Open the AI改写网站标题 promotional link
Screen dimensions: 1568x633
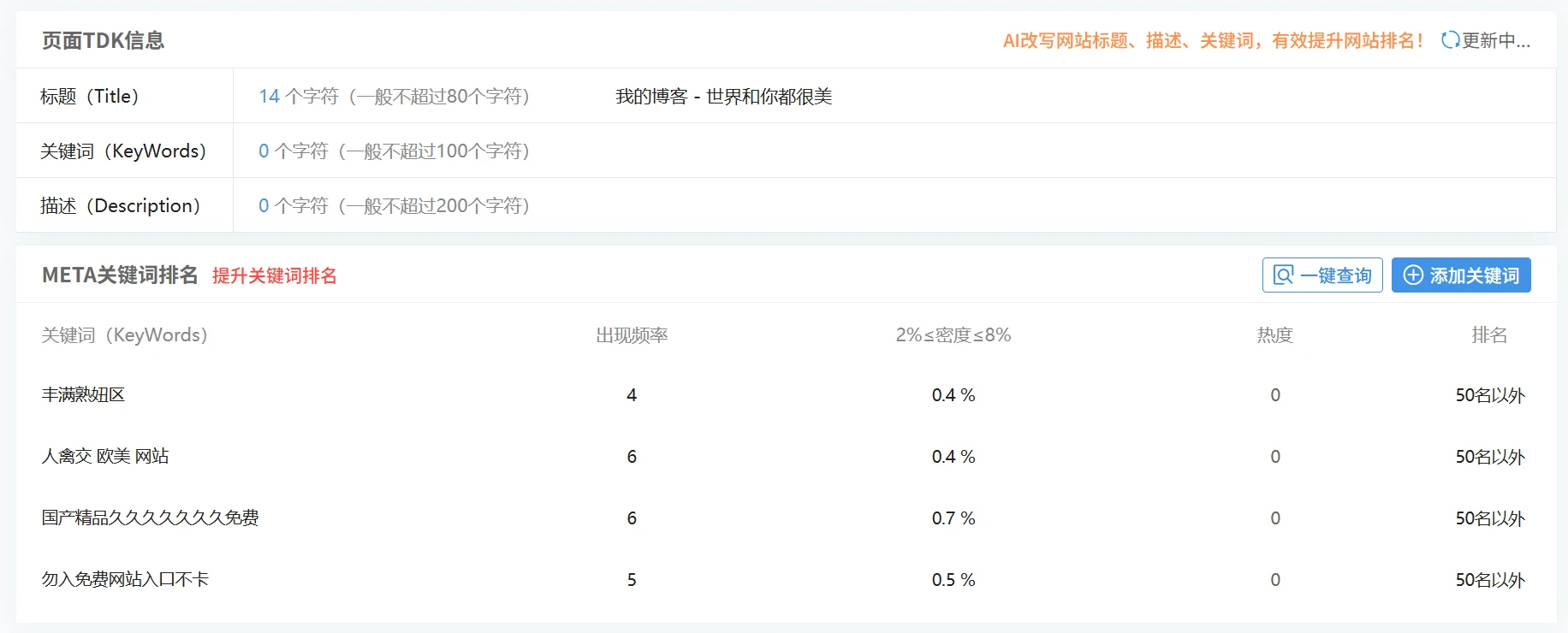1213,40
